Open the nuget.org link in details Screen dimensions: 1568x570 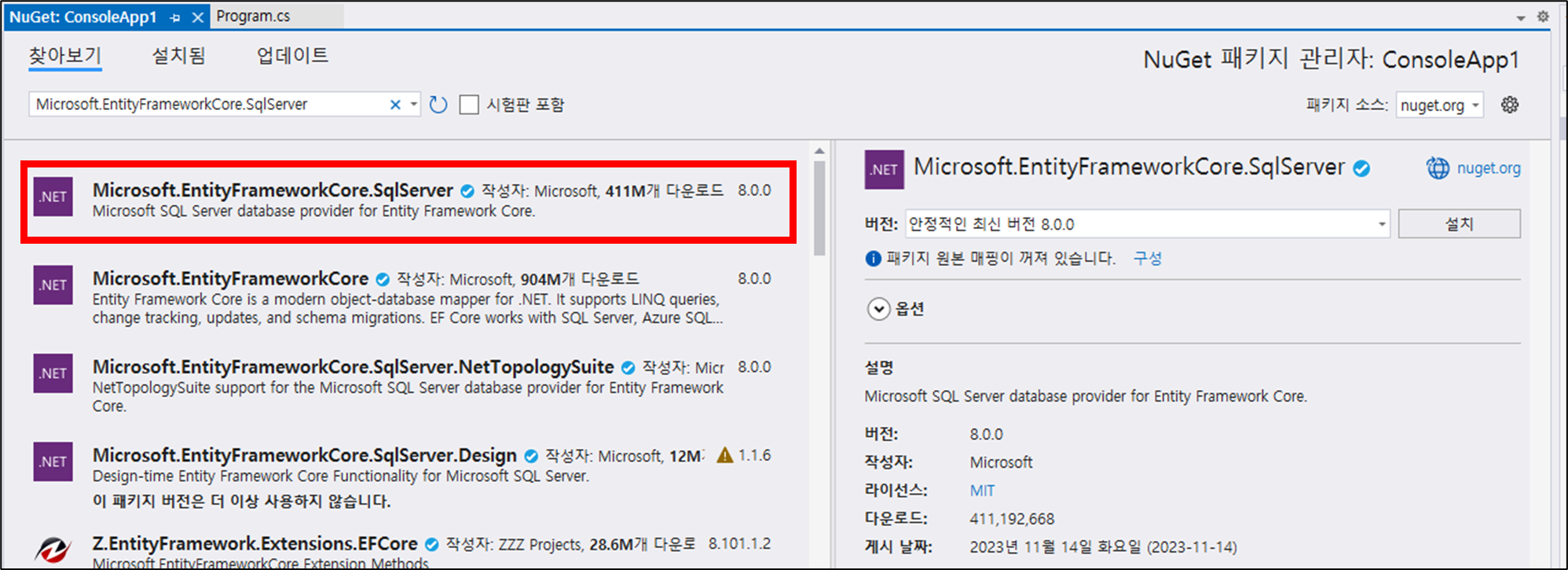1489,168
